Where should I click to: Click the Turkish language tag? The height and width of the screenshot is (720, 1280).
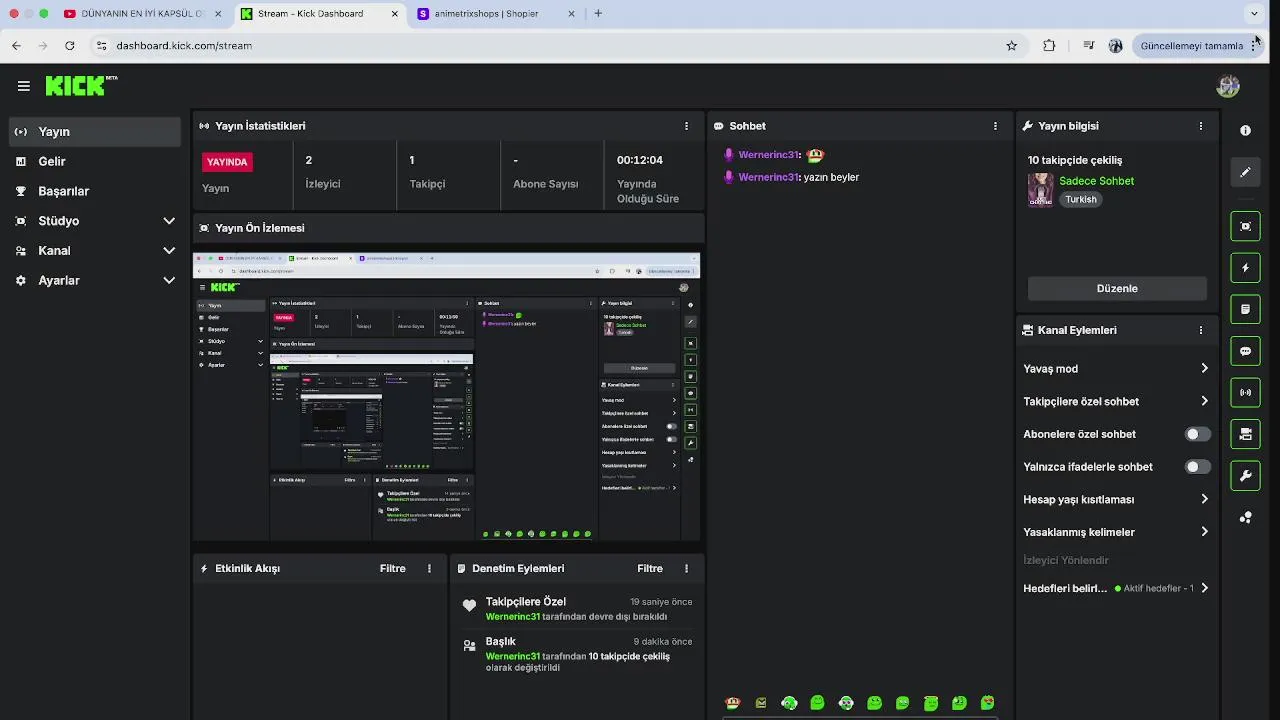click(1081, 199)
